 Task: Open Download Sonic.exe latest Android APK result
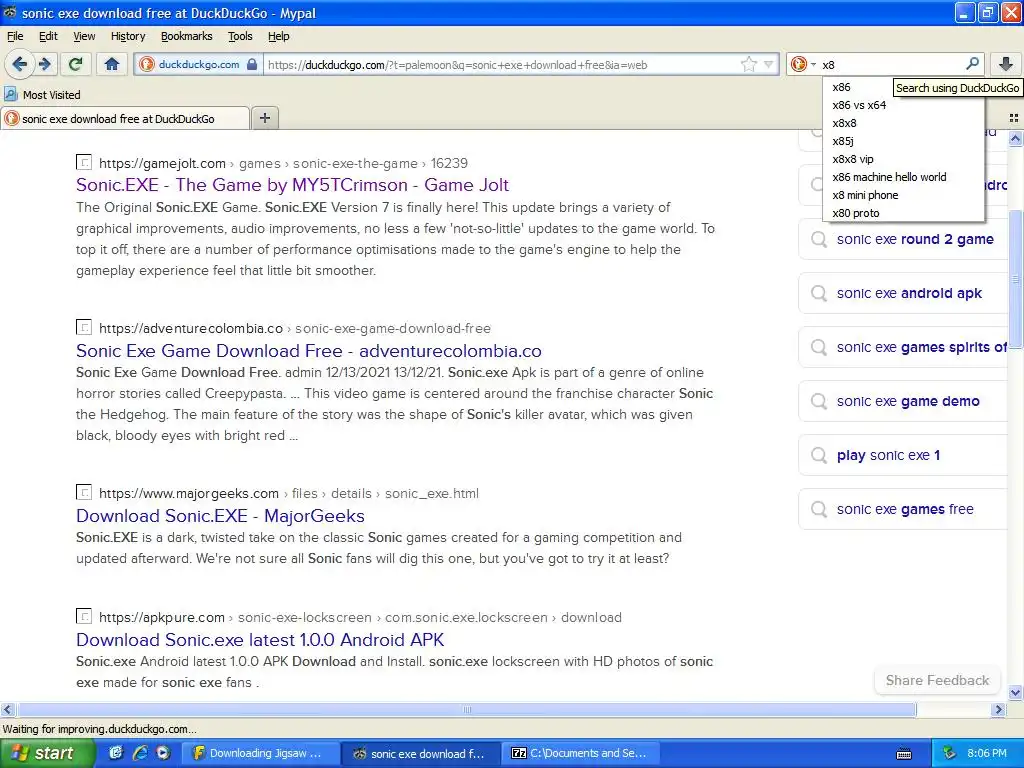pos(260,639)
